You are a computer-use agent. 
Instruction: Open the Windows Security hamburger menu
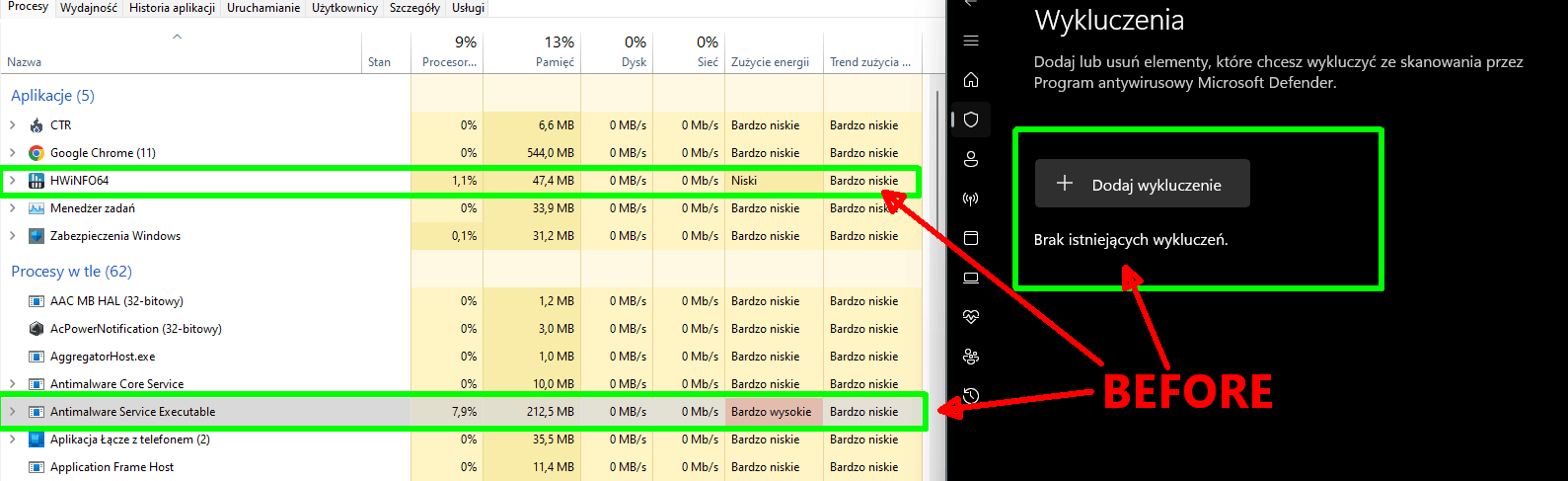[971, 40]
